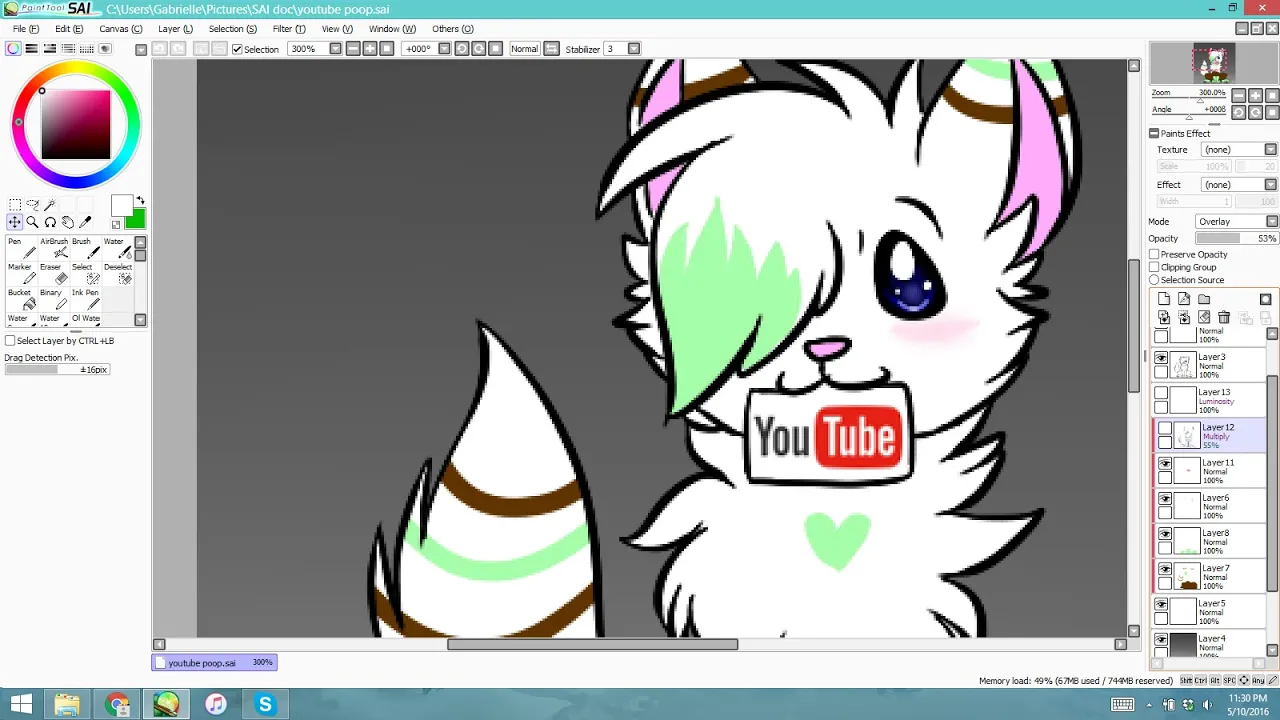Create a new normal layer
Viewport: 1280px width, 720px height.
coord(1164,299)
